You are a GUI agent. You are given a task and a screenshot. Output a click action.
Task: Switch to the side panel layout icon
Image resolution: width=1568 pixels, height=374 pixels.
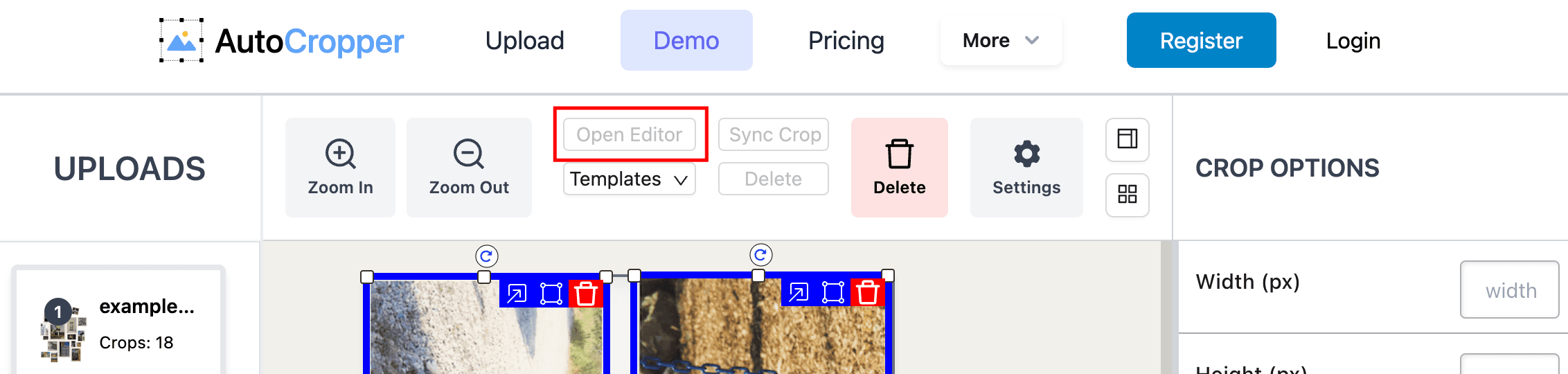(1128, 139)
